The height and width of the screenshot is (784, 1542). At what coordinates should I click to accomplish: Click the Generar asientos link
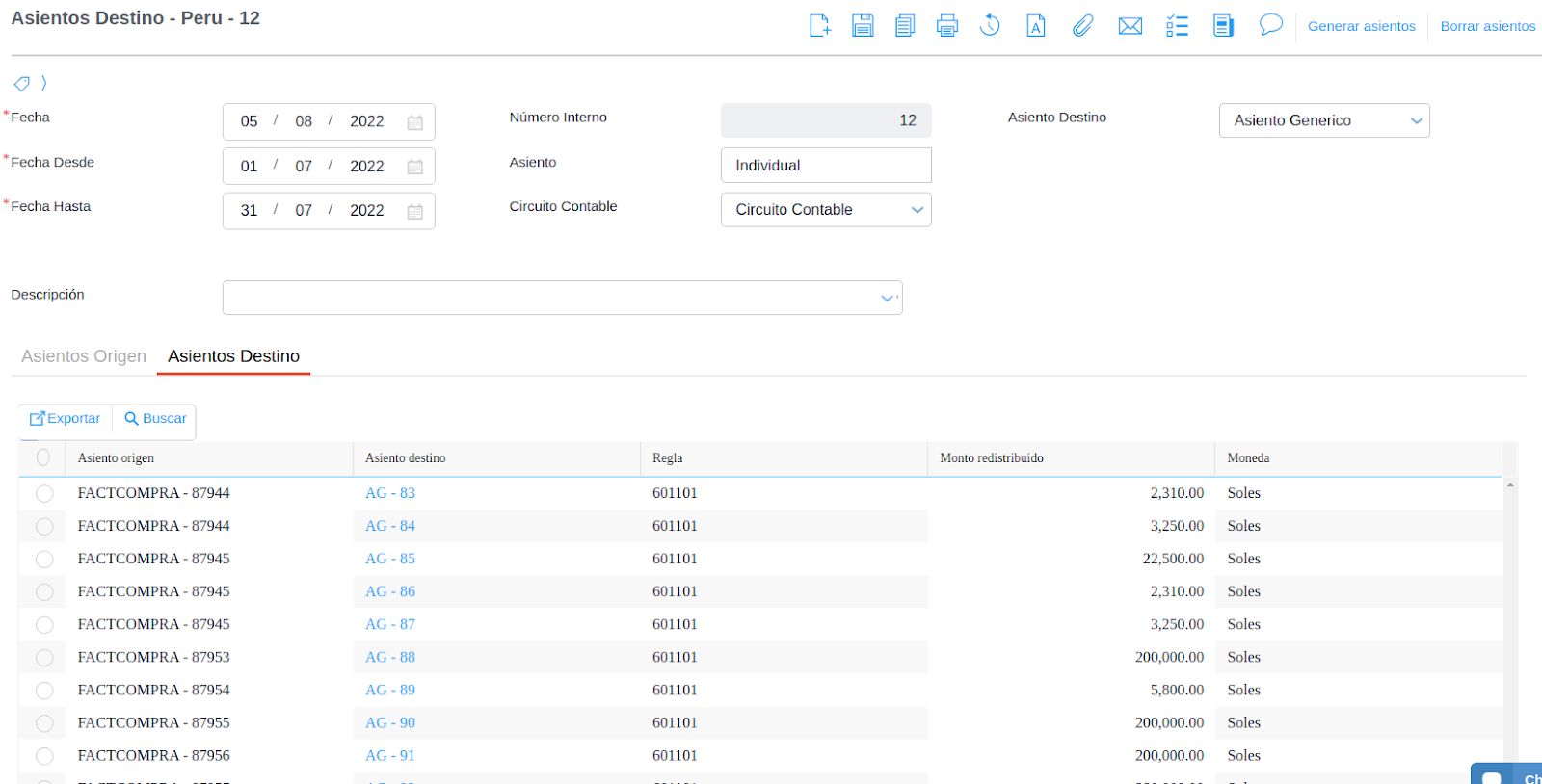1361,26
